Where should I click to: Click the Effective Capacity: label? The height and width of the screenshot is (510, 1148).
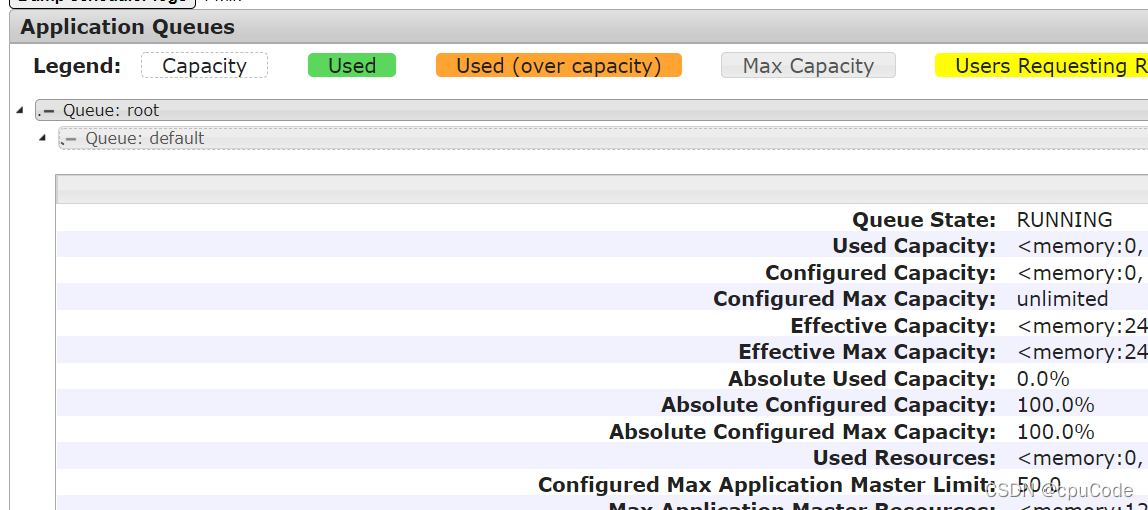893,326
